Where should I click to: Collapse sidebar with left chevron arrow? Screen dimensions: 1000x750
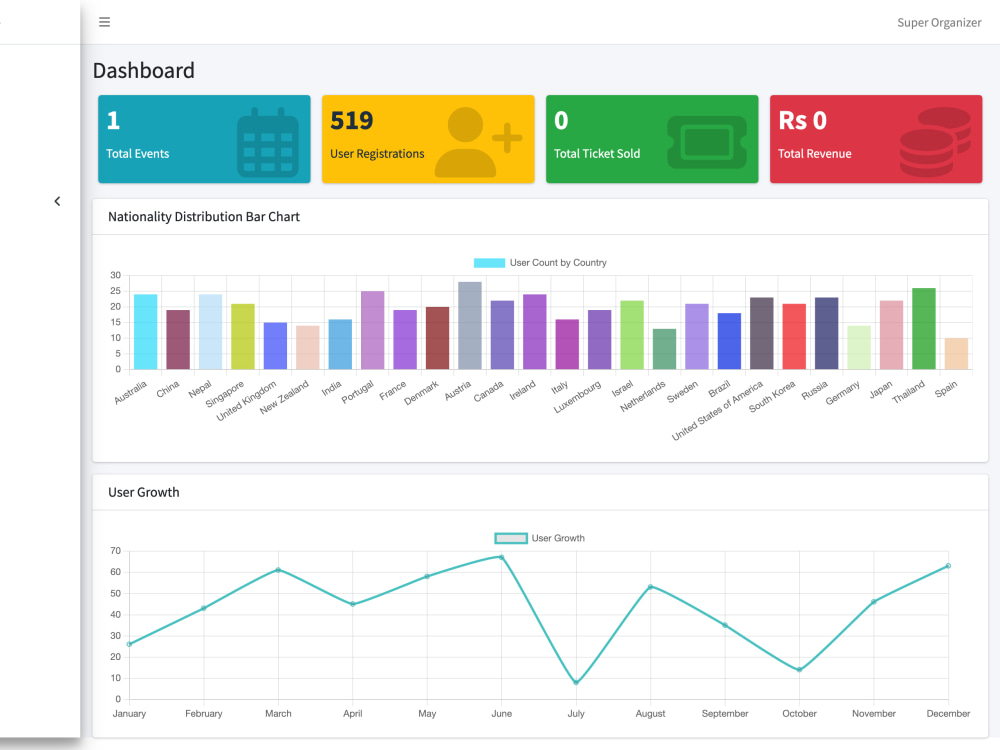point(57,202)
